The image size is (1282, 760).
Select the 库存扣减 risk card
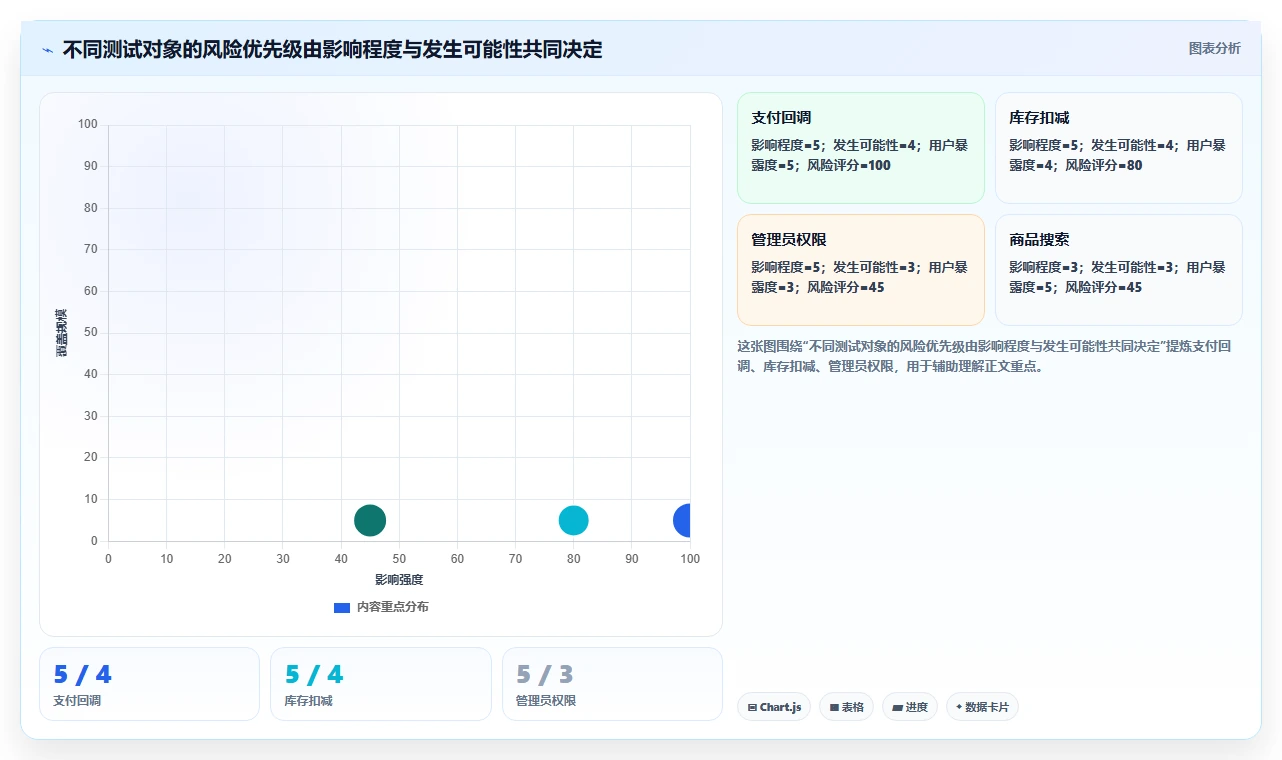point(1119,148)
